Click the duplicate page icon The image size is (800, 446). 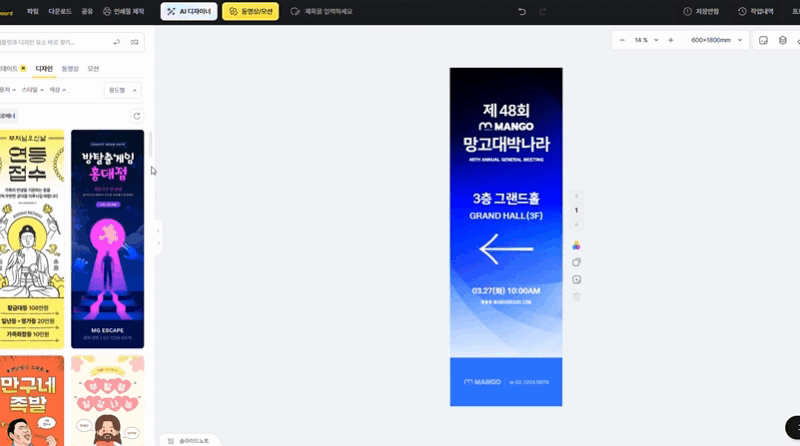click(577, 262)
